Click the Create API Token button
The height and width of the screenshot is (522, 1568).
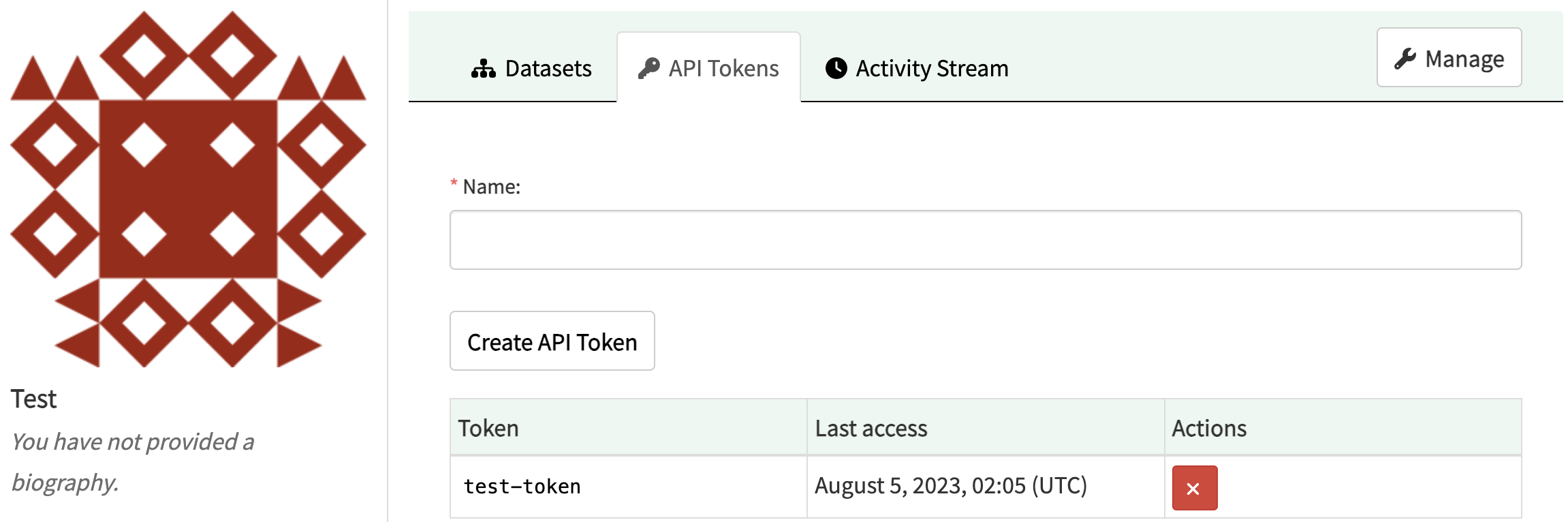(x=552, y=341)
